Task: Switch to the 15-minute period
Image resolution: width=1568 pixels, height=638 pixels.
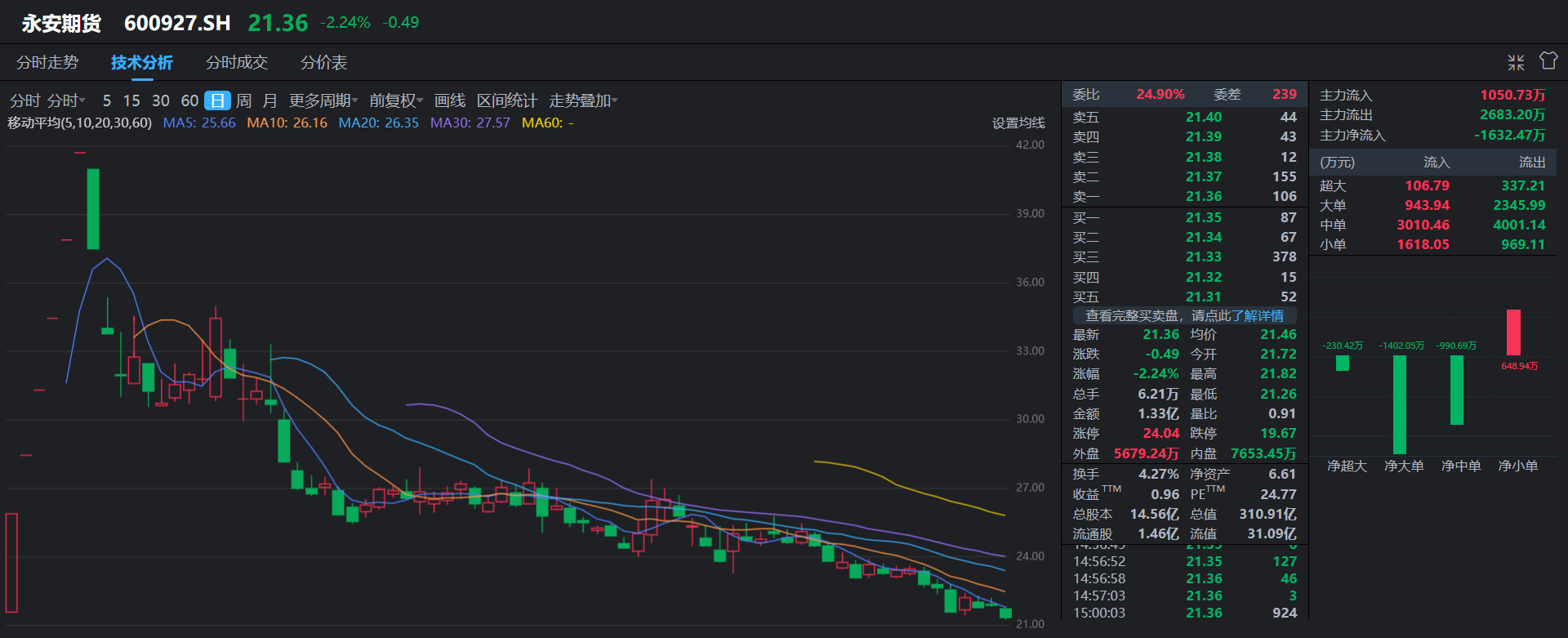Action: (131, 100)
